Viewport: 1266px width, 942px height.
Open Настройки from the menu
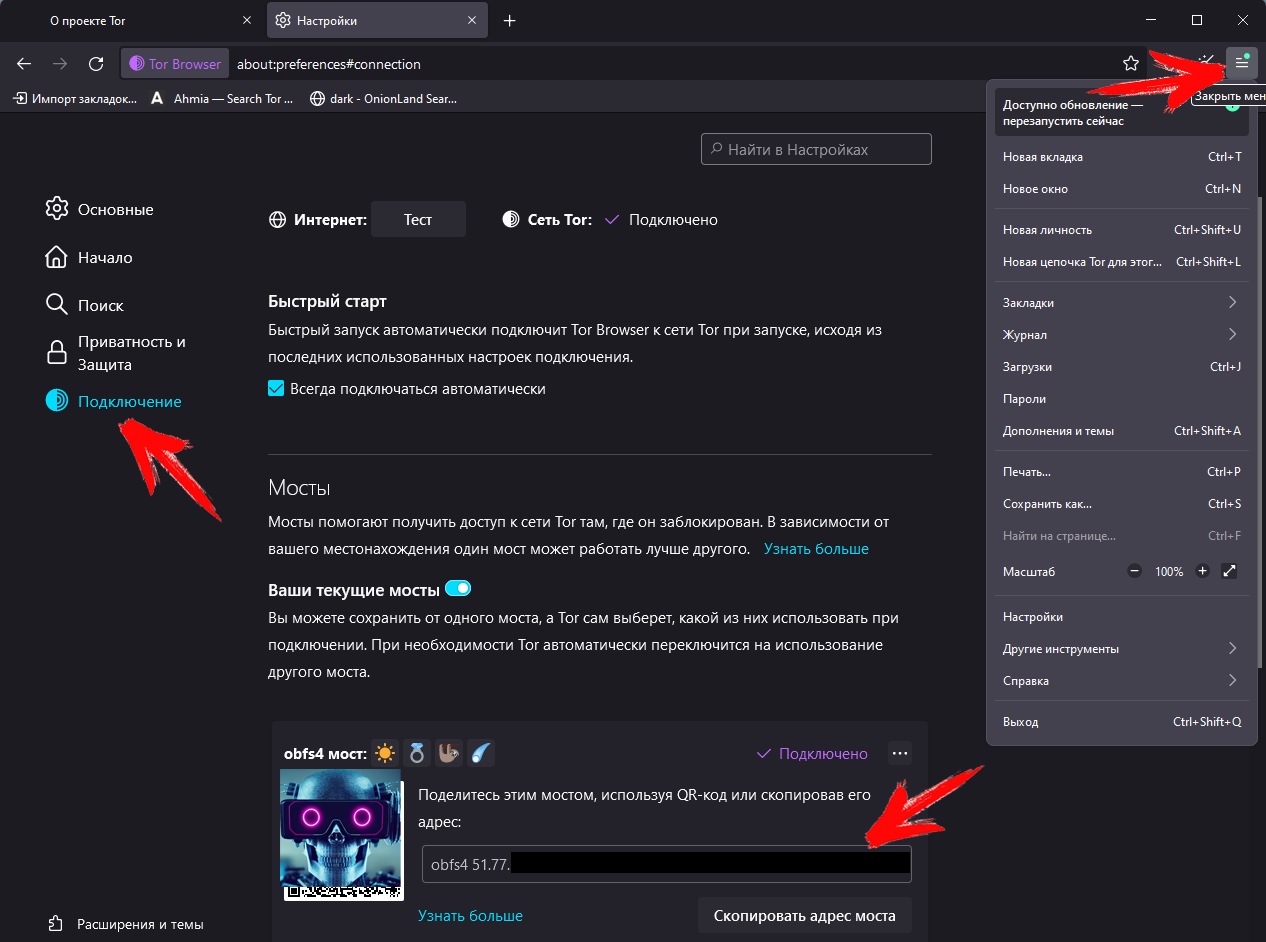[1122, 616]
